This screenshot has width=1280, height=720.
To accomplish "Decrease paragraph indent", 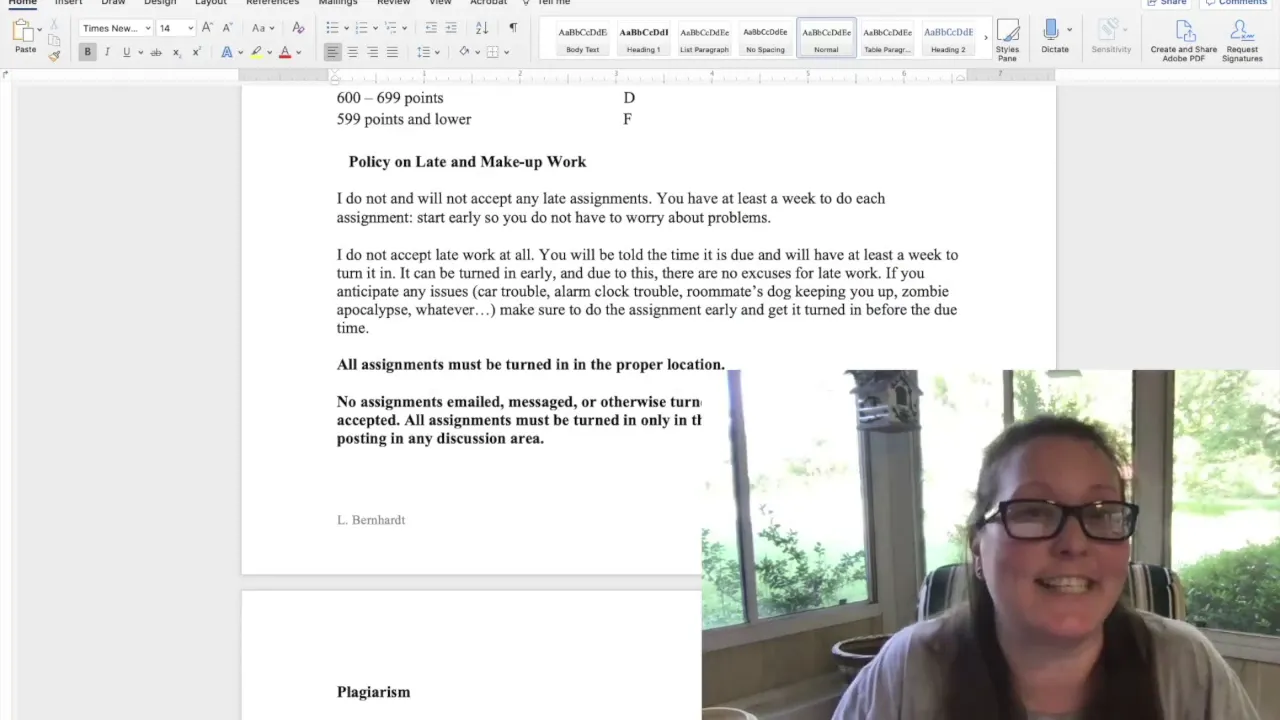I will click(431, 28).
